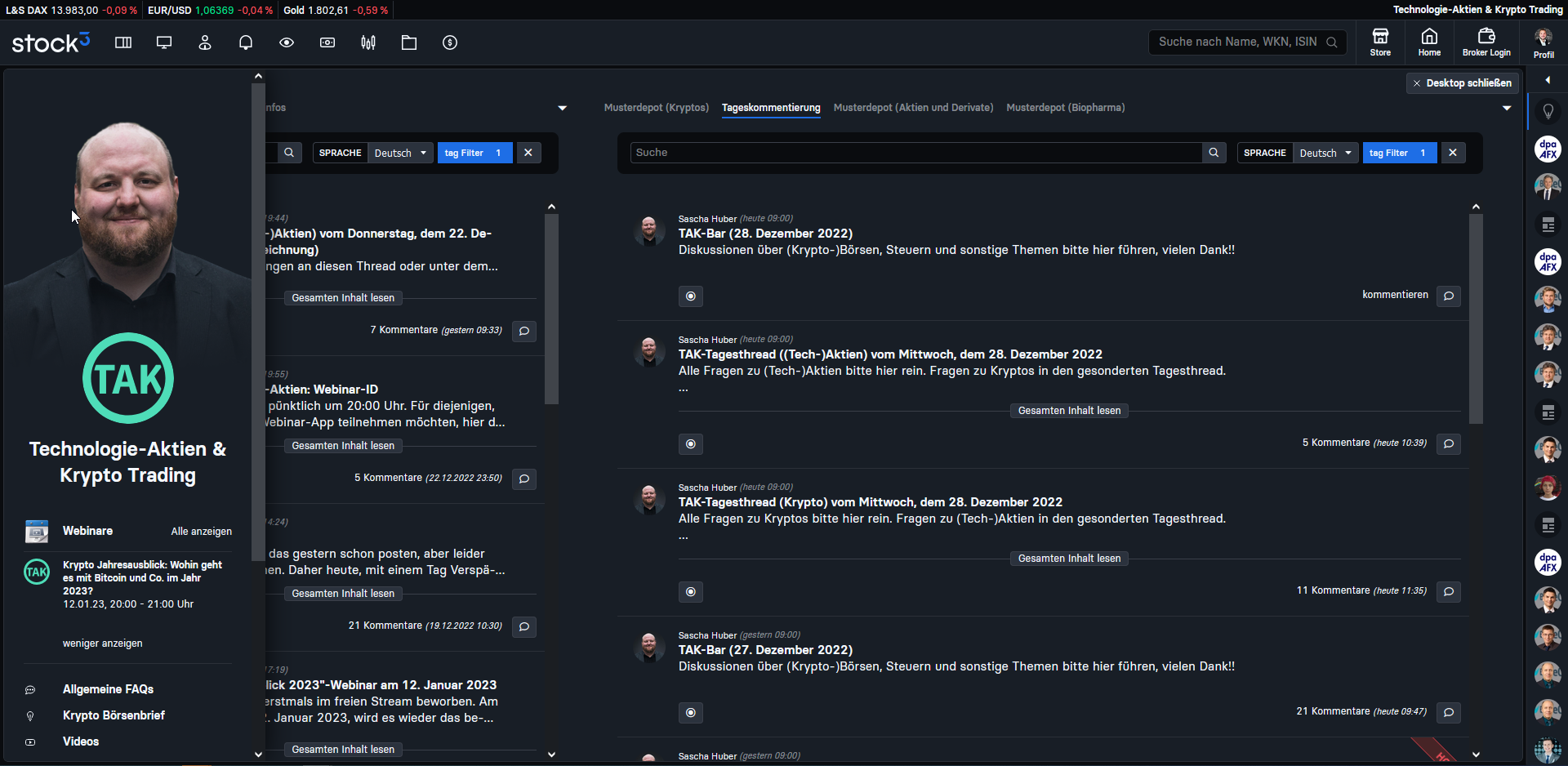Click the Broker Login wallet icon
The width and height of the screenshot is (1568, 766).
tap(1486, 42)
